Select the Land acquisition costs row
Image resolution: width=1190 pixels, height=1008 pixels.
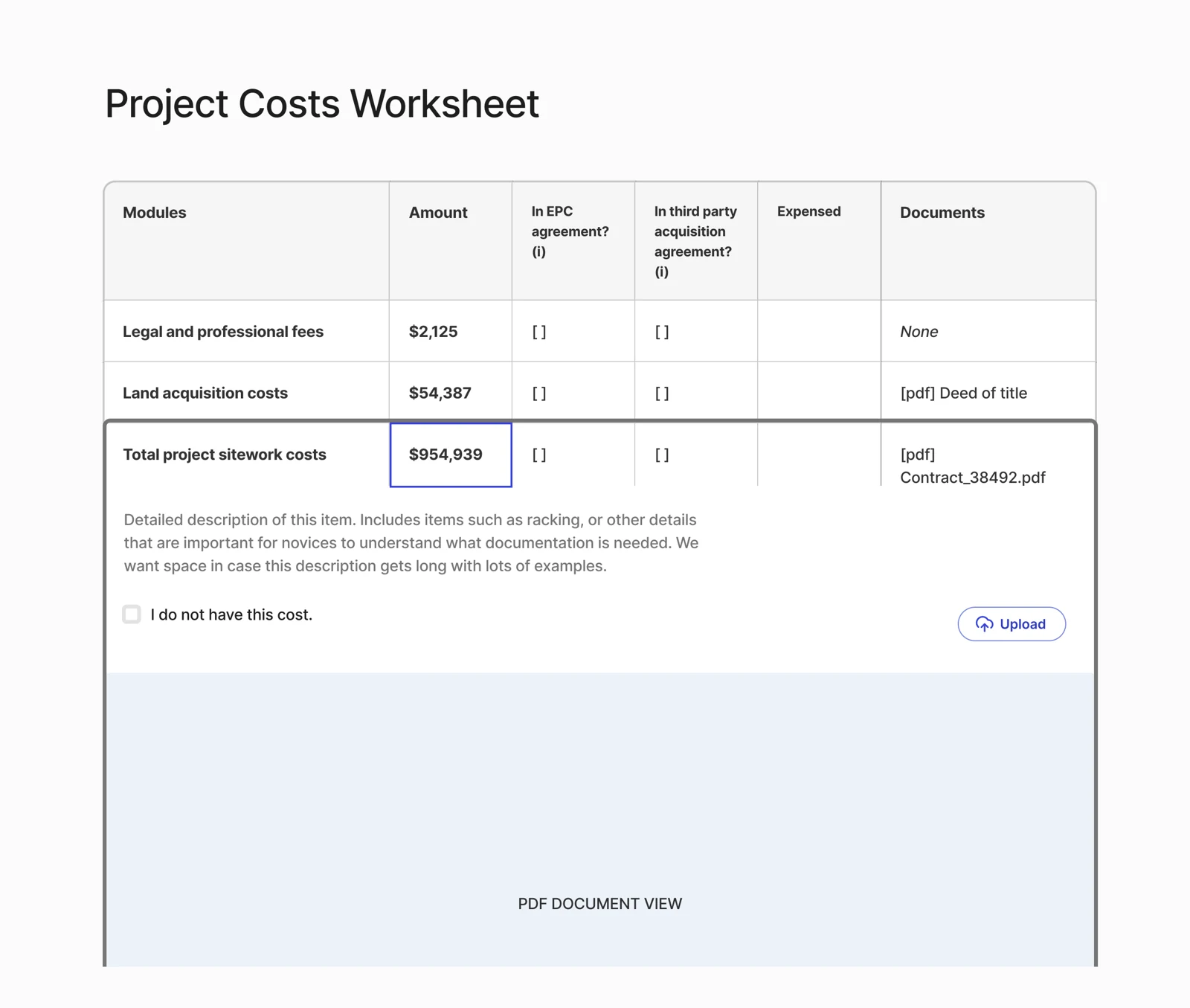[x=599, y=392]
